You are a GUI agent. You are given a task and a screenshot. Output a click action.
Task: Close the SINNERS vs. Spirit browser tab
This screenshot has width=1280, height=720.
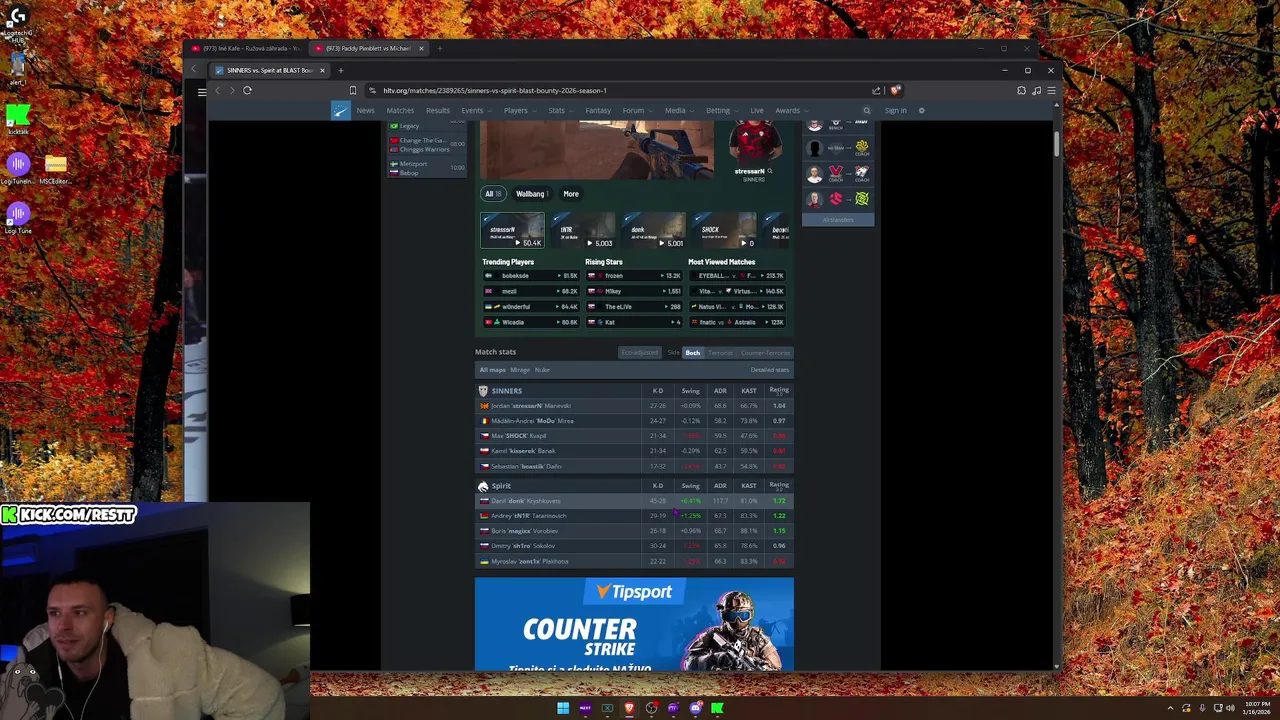pyautogui.click(x=322, y=70)
